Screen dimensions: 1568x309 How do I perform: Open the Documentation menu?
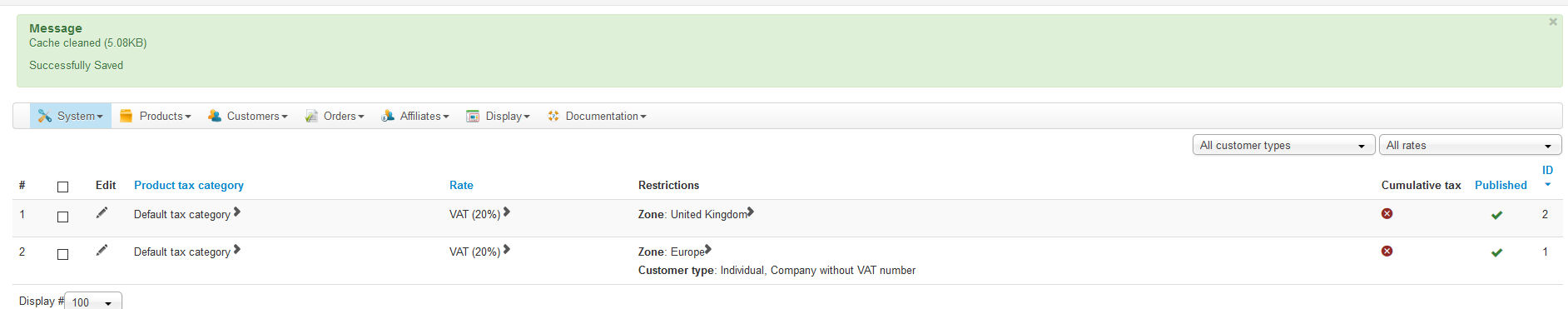pyautogui.click(x=597, y=116)
